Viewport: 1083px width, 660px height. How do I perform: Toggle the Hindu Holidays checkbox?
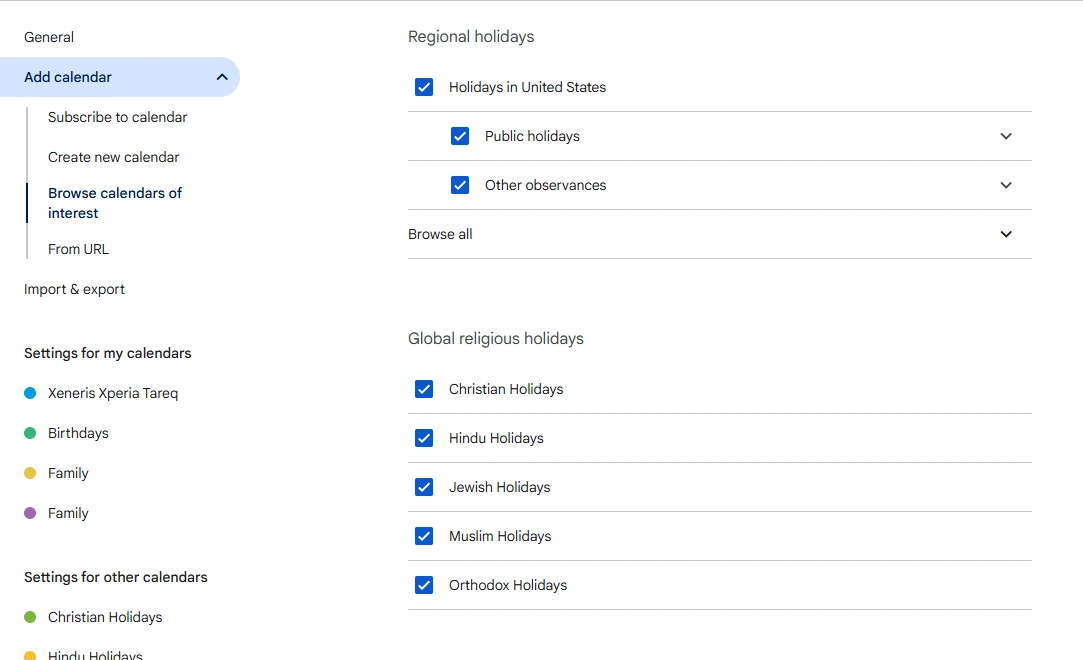click(424, 438)
